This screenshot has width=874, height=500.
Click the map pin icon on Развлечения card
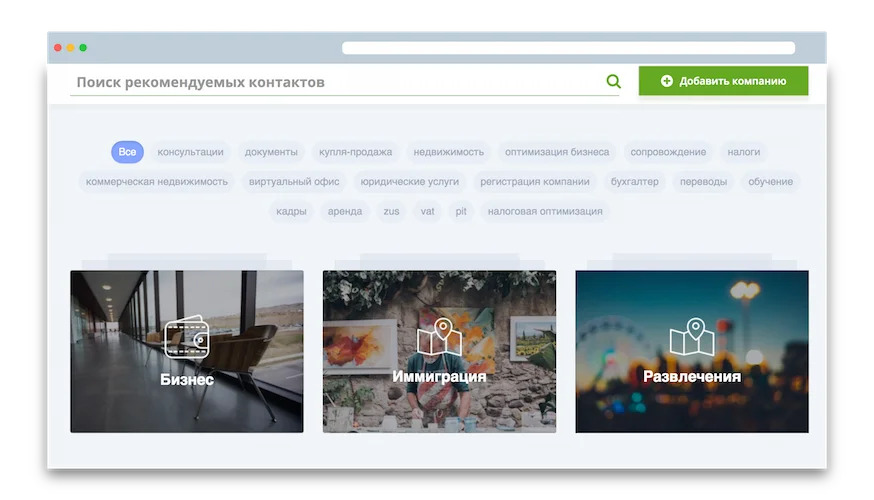point(692,337)
